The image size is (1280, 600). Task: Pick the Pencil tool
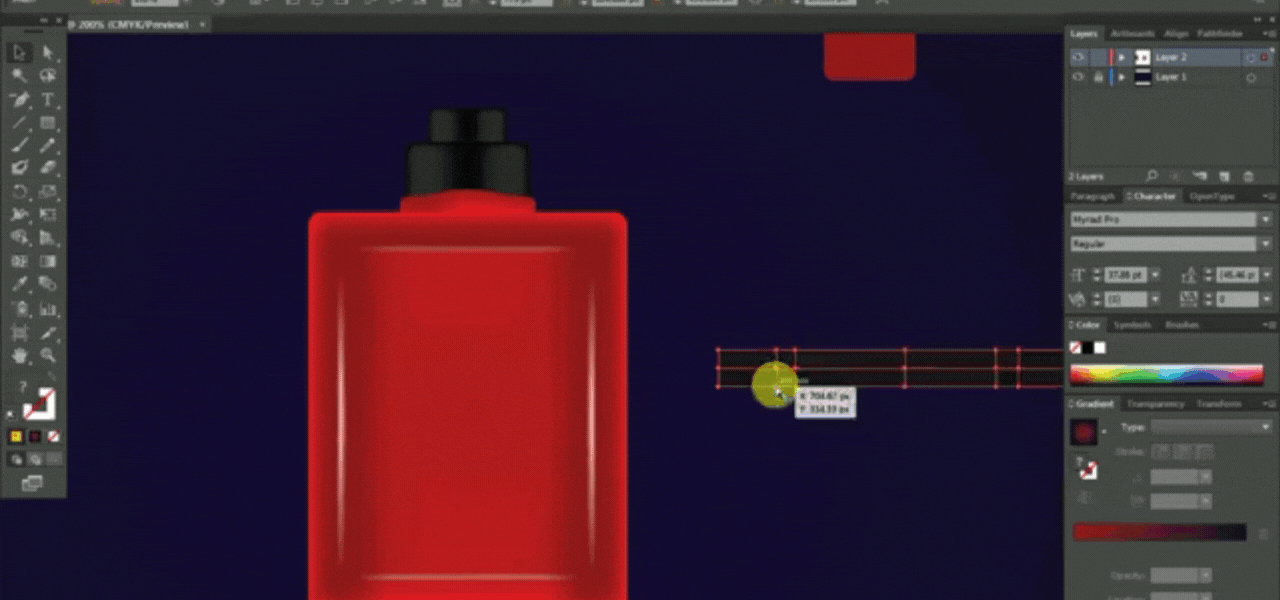(48, 146)
